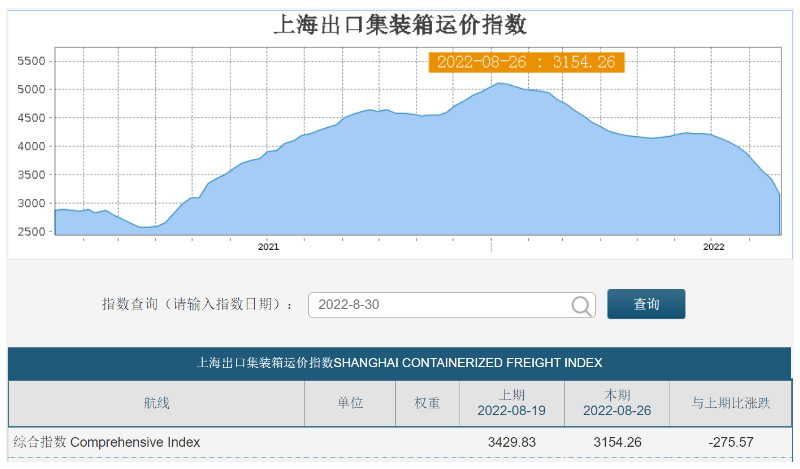This screenshot has width=800, height=469.
Task: Click the 指数查询 date prompt label
Action: tap(197, 305)
